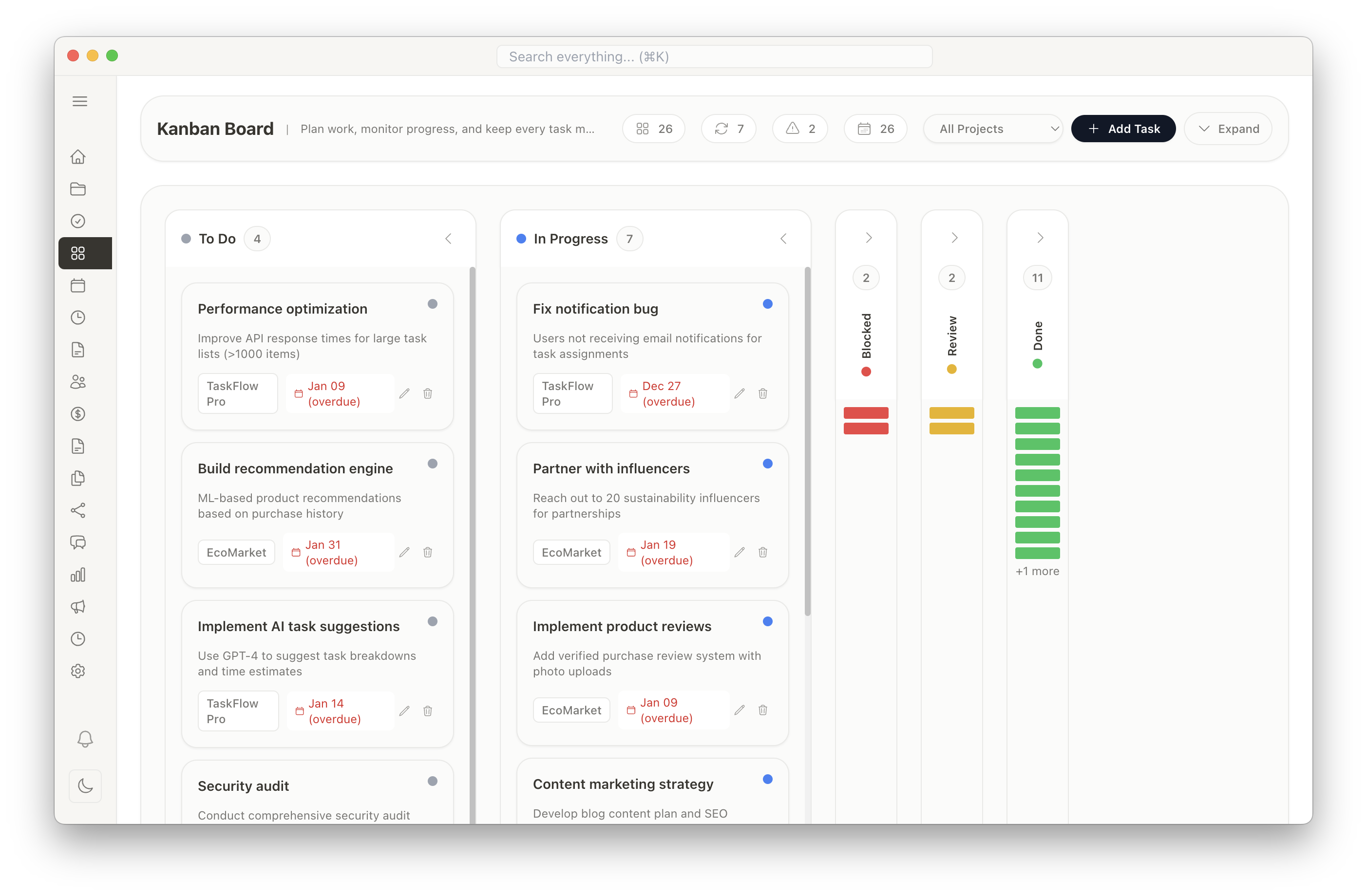The width and height of the screenshot is (1367, 896).
Task: Open the checkmark circle tasks icon in sidebar
Action: (x=78, y=221)
